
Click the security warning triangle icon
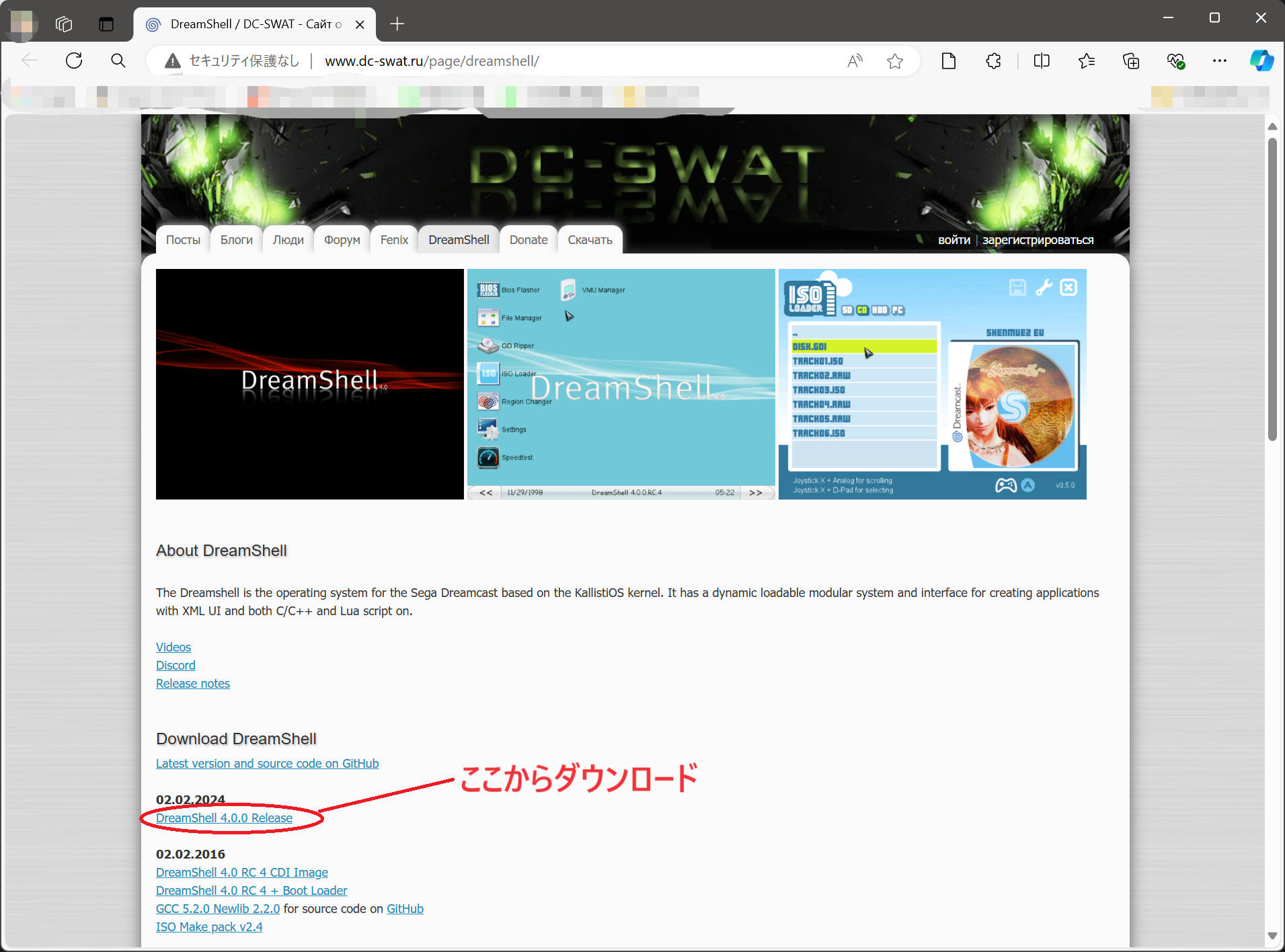[173, 61]
